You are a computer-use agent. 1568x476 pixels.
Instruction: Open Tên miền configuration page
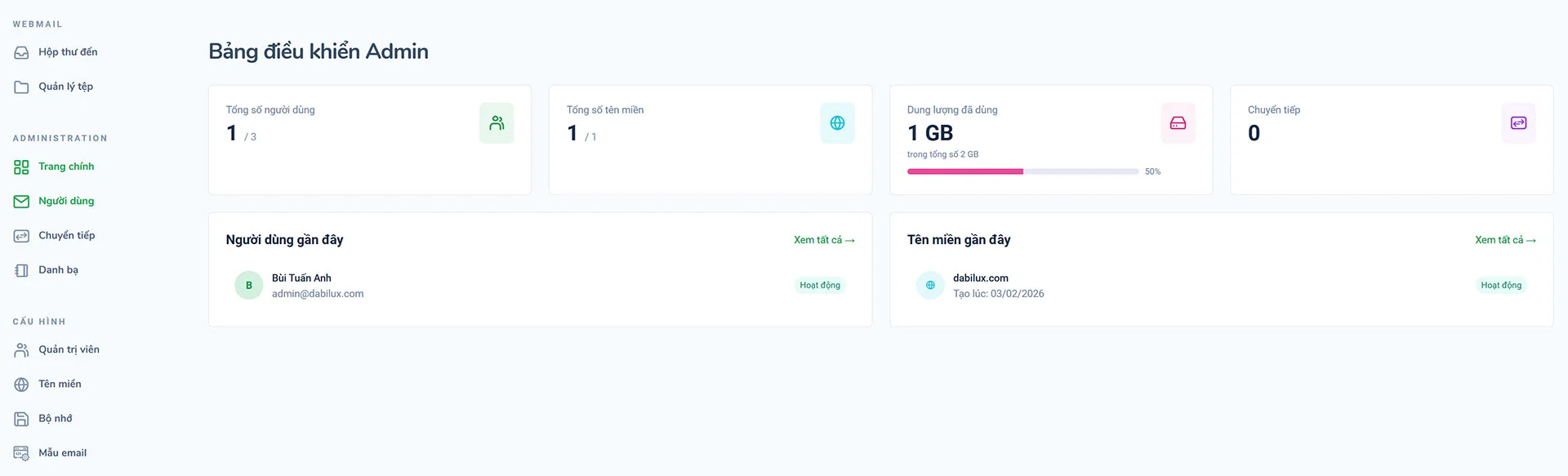60,384
